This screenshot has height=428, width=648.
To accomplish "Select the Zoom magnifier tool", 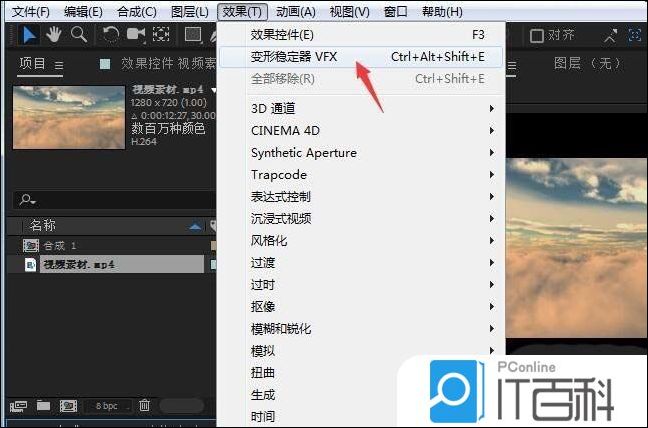I will click(x=79, y=35).
